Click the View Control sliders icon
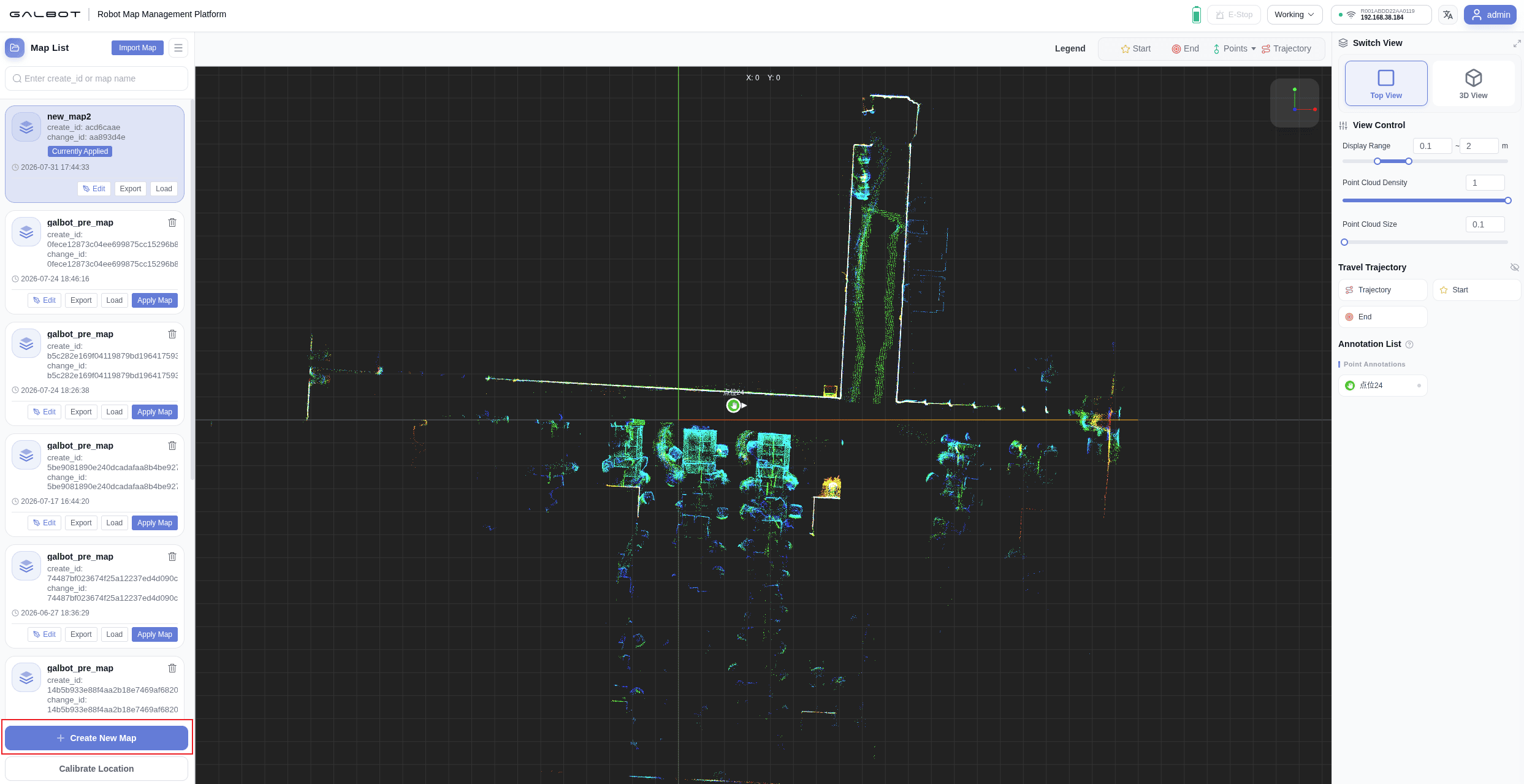 (1343, 126)
